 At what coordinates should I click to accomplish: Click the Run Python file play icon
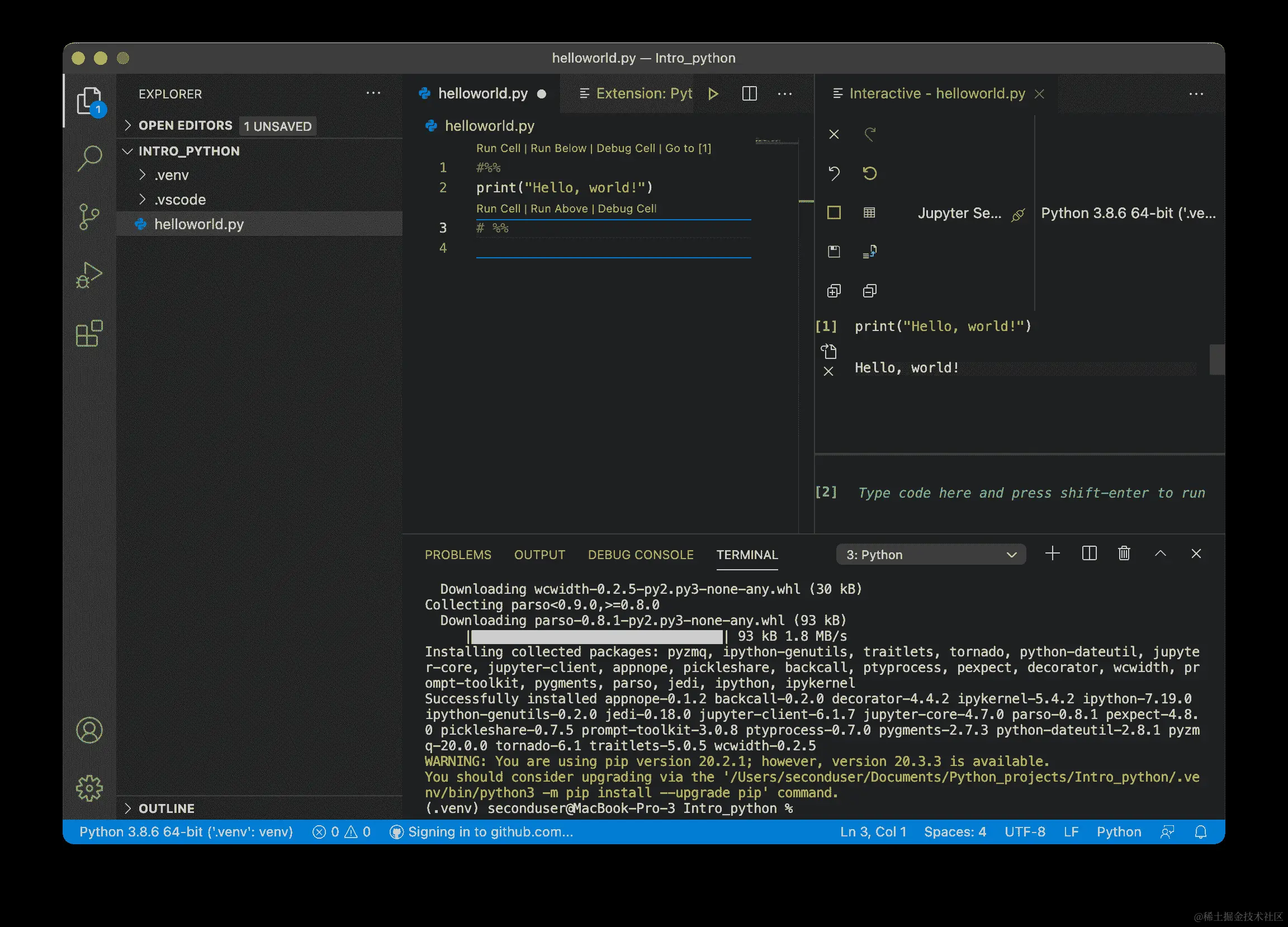tap(713, 94)
